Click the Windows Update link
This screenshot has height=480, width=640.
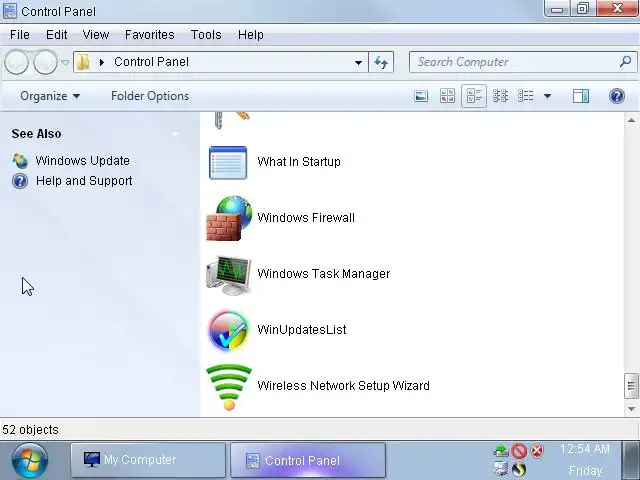click(82, 161)
